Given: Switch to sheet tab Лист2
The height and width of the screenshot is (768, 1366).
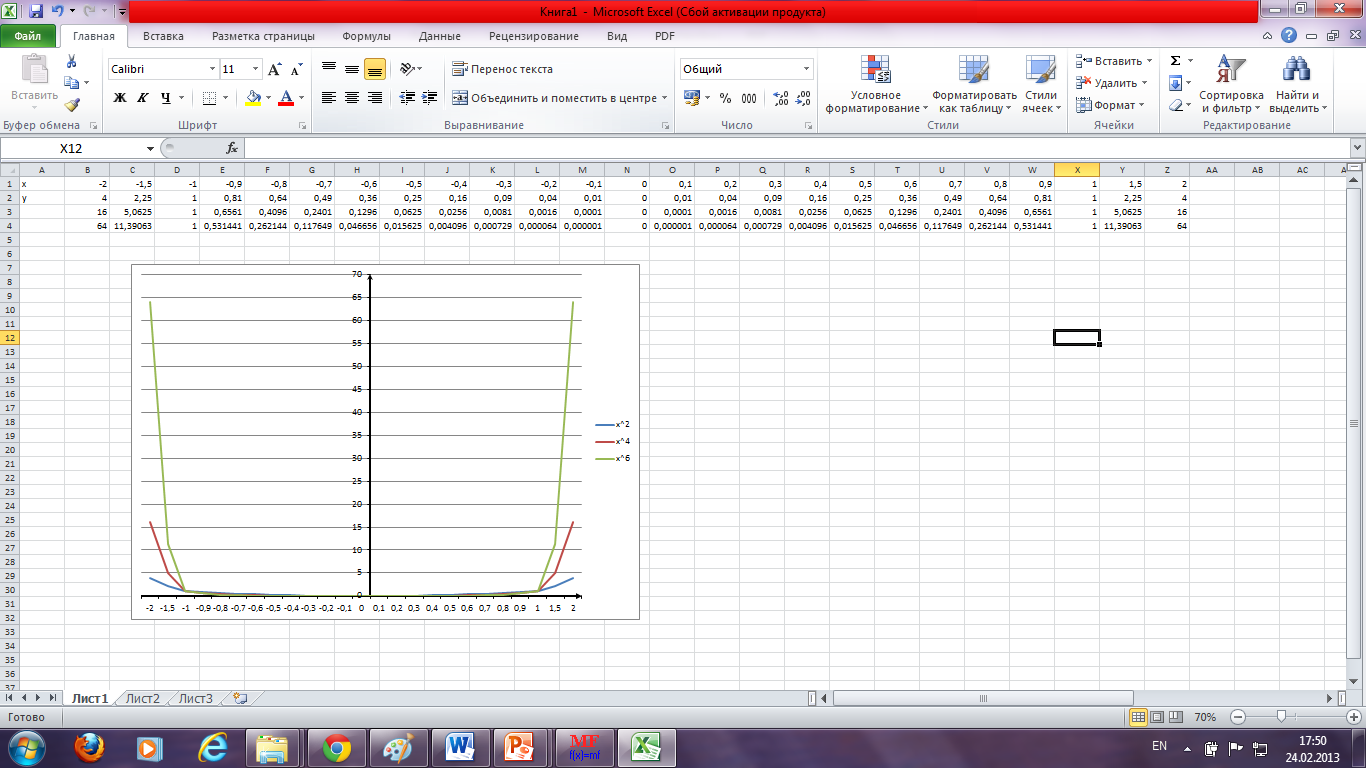Looking at the screenshot, I should pyautogui.click(x=143, y=699).
